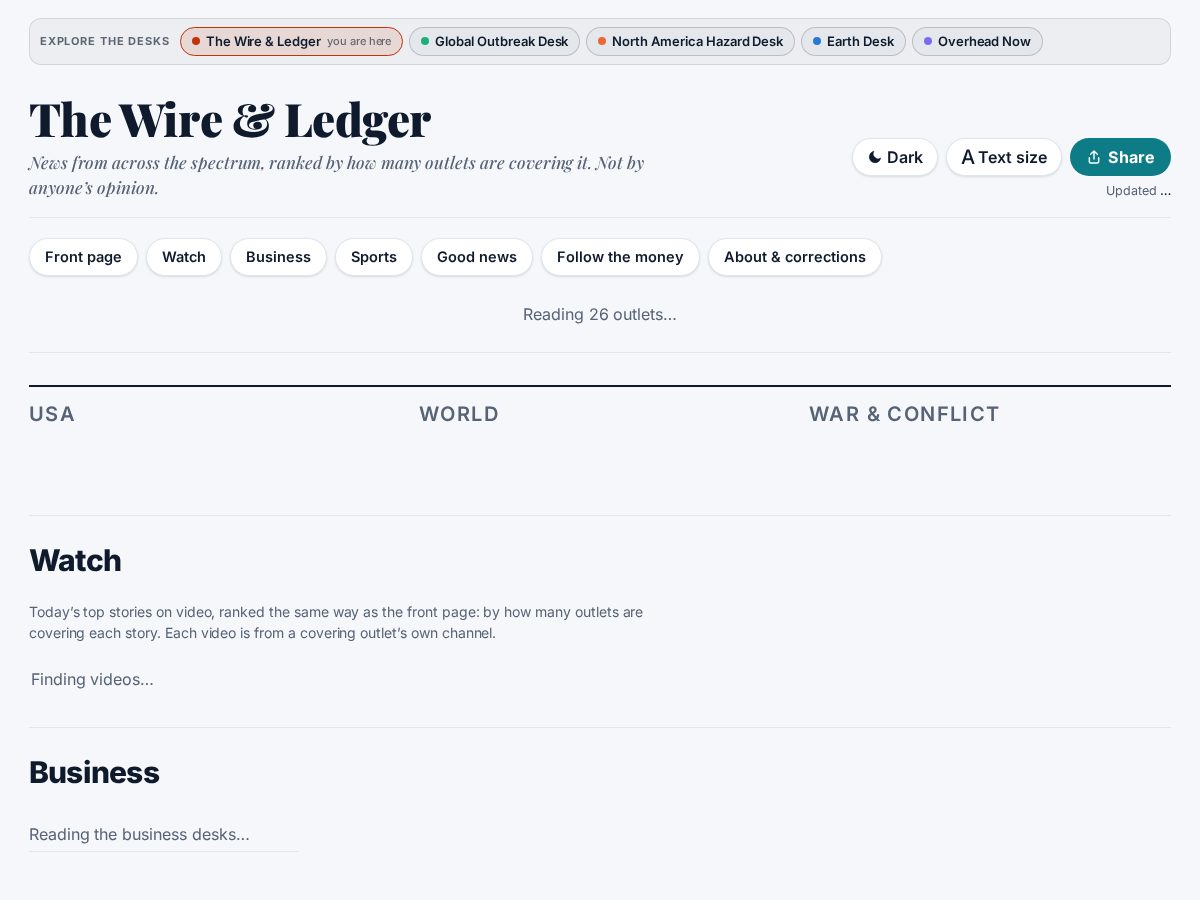Open the North America Hazard Desk
This screenshot has height=900, width=1200.
690,41
